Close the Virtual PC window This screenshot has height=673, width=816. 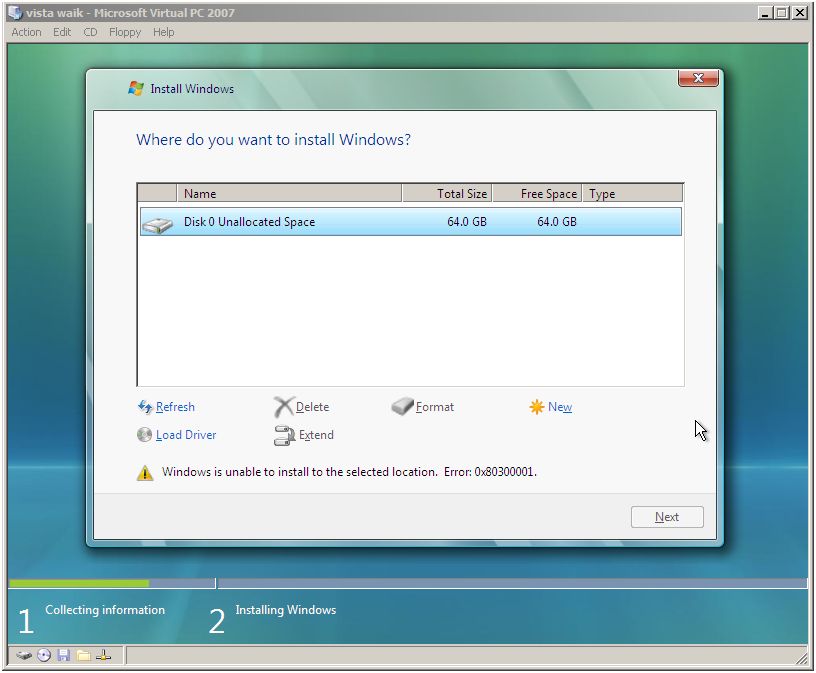pos(799,12)
